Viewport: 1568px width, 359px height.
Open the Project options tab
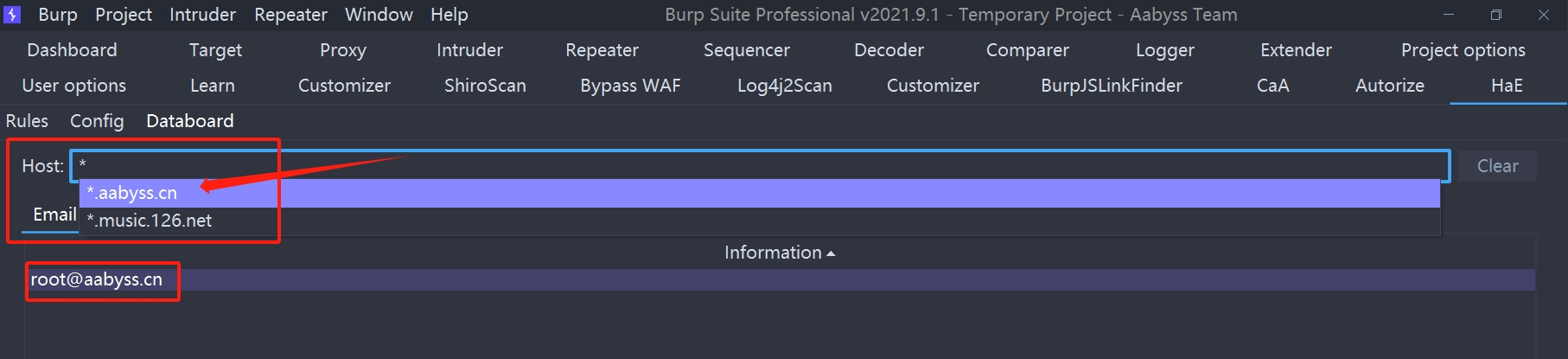coord(1463,50)
